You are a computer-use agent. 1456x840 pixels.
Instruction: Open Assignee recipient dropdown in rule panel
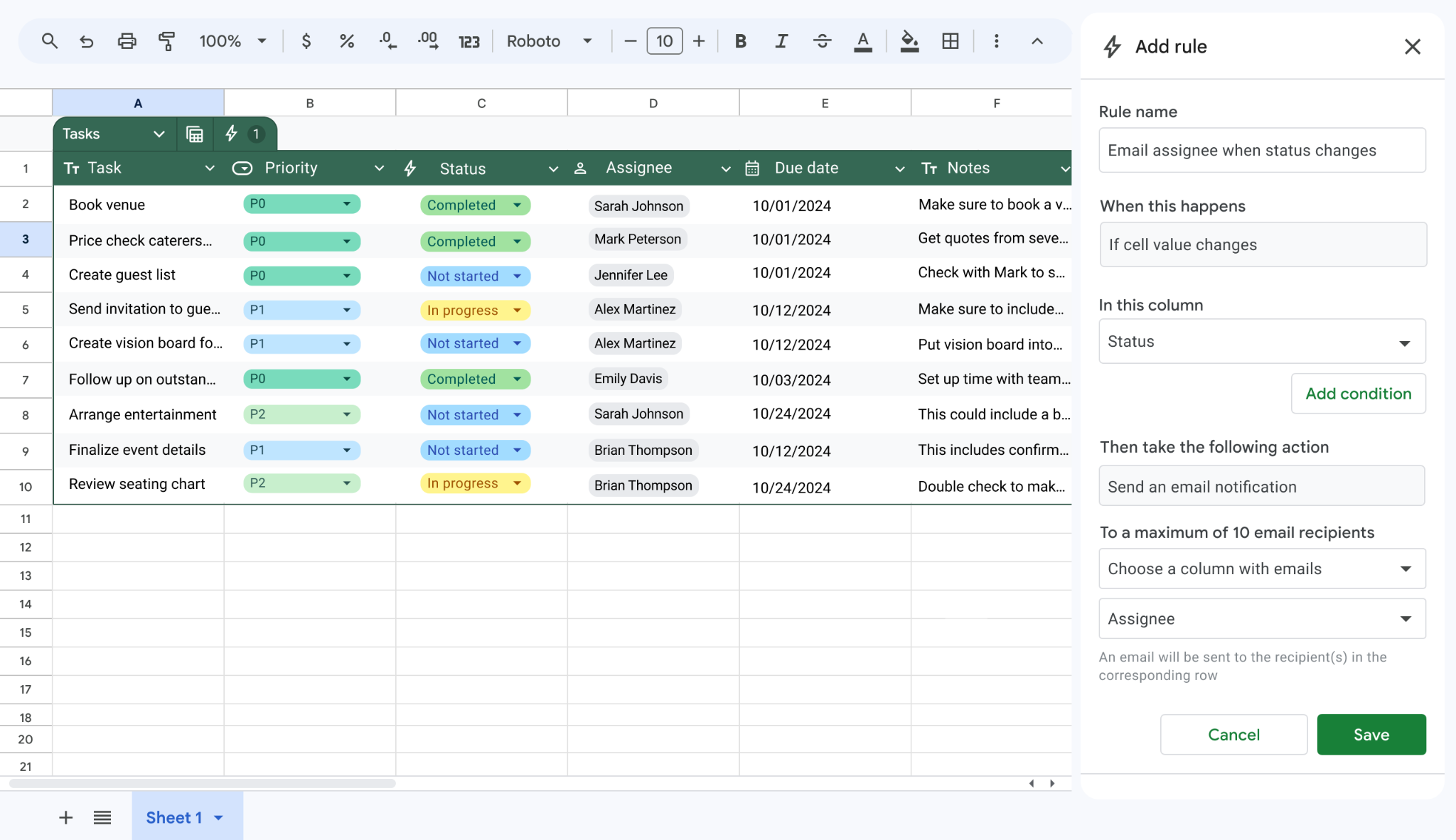1262,618
